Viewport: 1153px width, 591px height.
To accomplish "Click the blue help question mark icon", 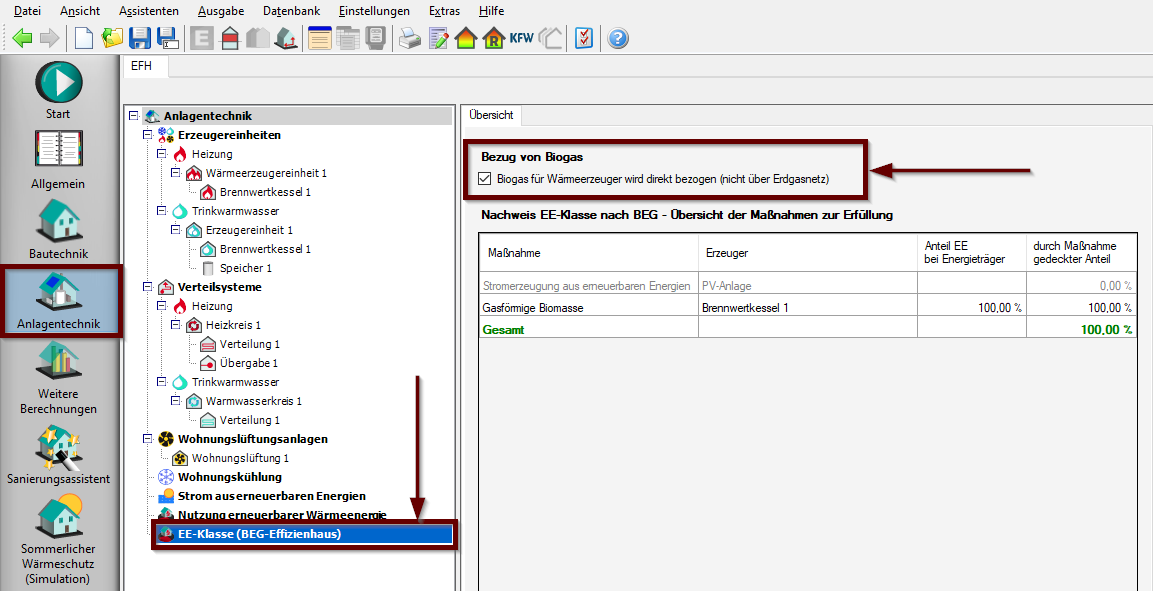I will tap(618, 39).
